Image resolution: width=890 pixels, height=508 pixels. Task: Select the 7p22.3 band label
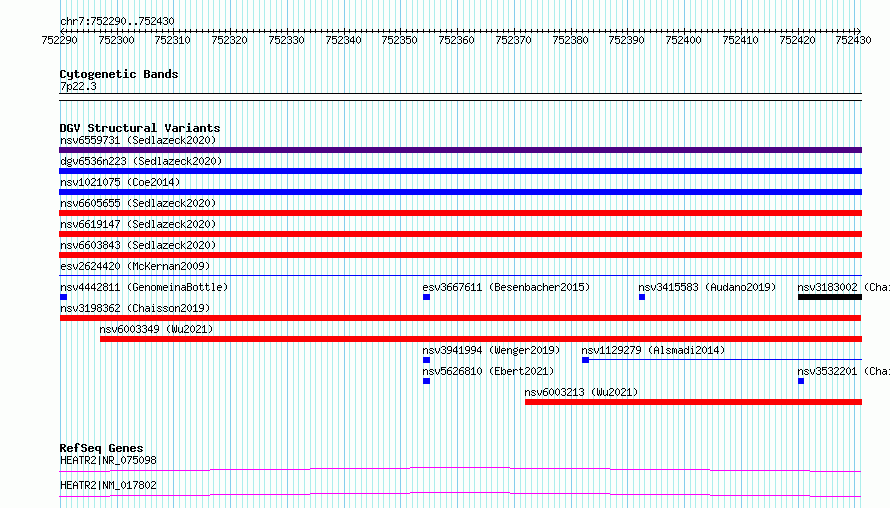78,86
